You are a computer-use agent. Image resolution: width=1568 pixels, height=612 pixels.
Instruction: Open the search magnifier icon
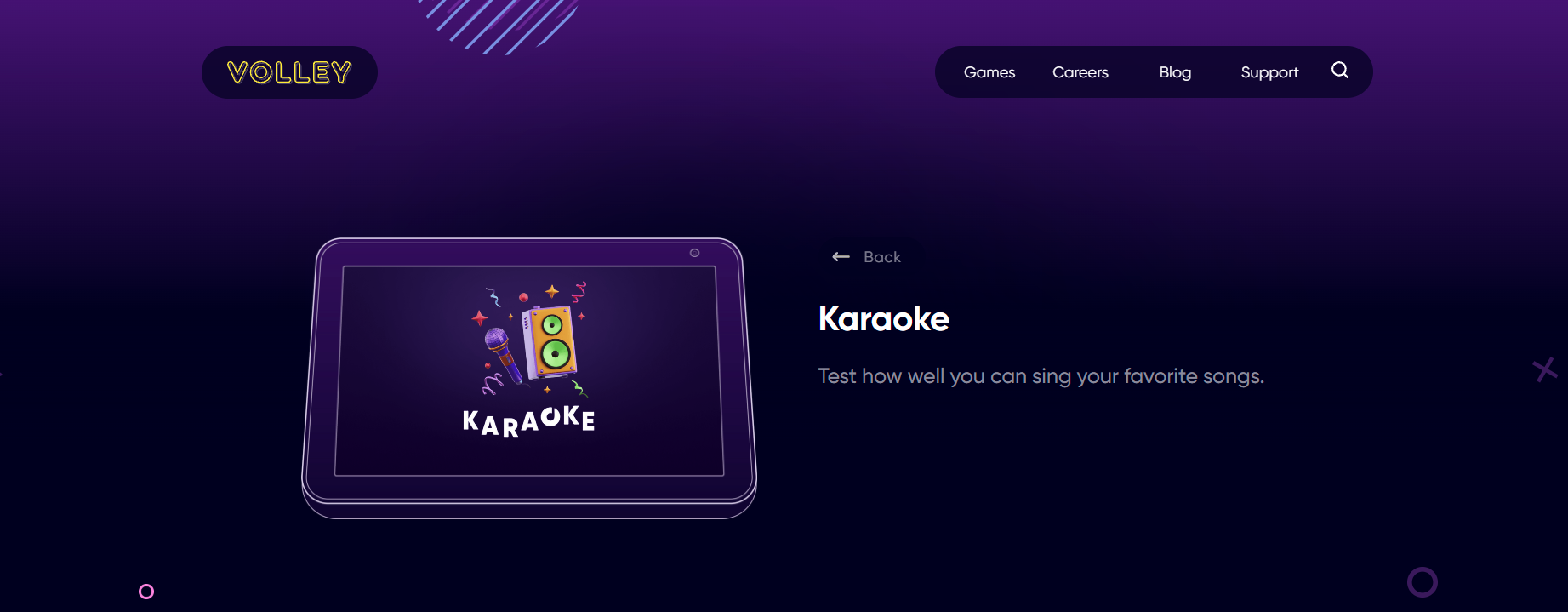tap(1339, 71)
